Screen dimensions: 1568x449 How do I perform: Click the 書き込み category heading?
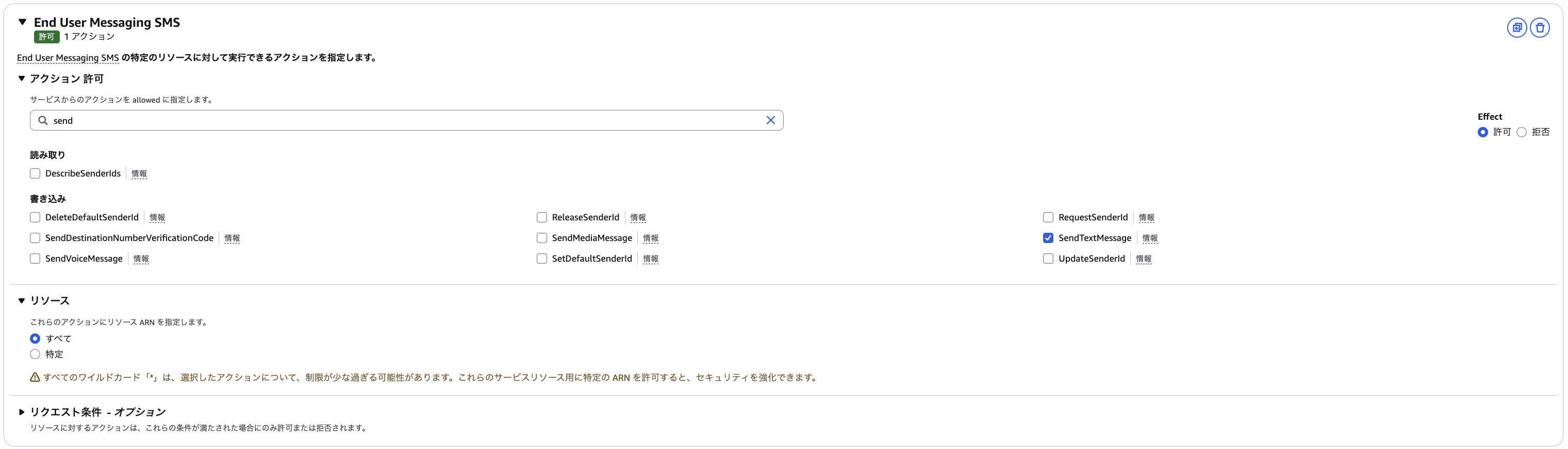[47, 199]
